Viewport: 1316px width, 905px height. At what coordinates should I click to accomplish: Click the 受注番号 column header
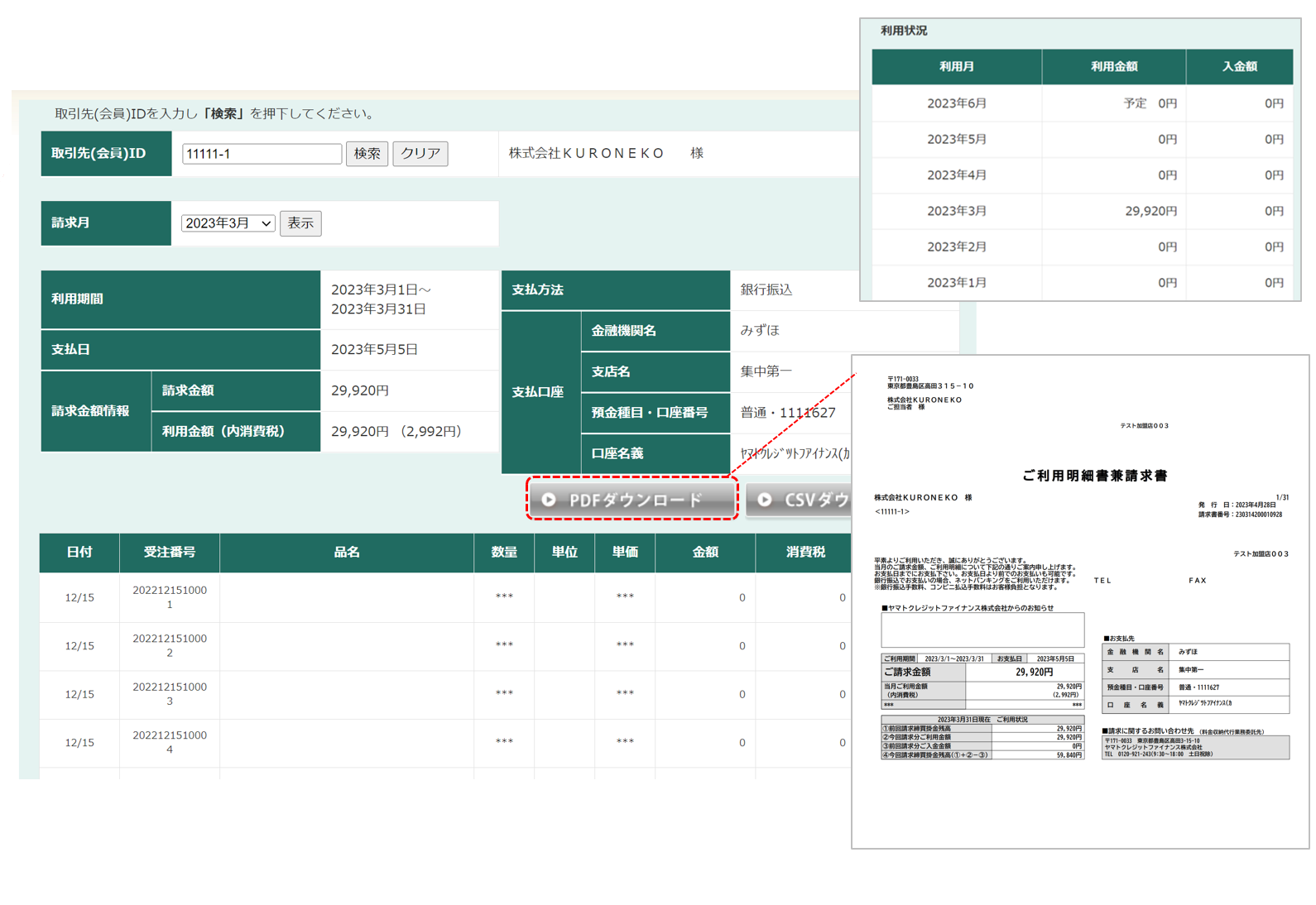pyautogui.click(x=170, y=553)
